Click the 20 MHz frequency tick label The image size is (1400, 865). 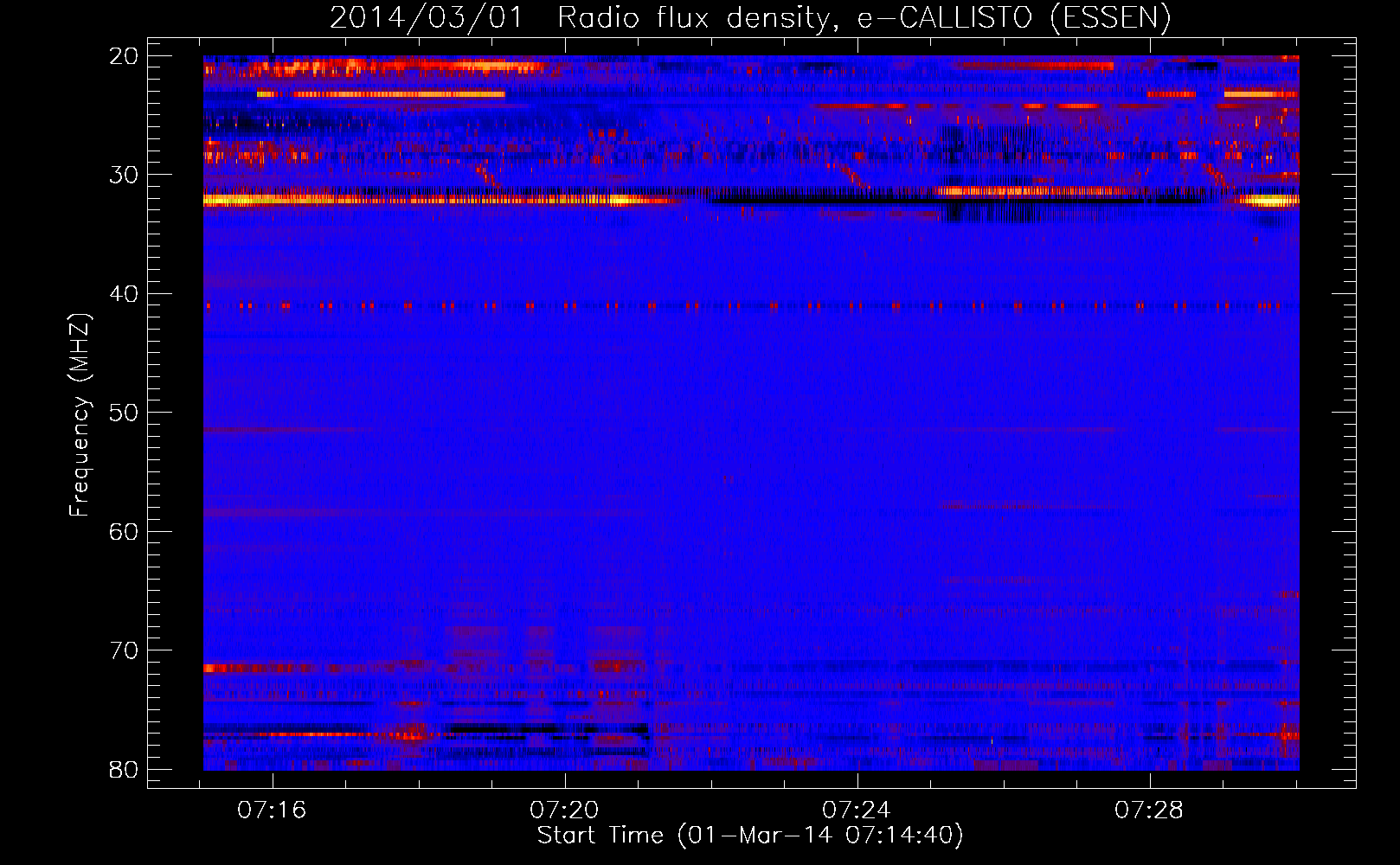(x=124, y=56)
